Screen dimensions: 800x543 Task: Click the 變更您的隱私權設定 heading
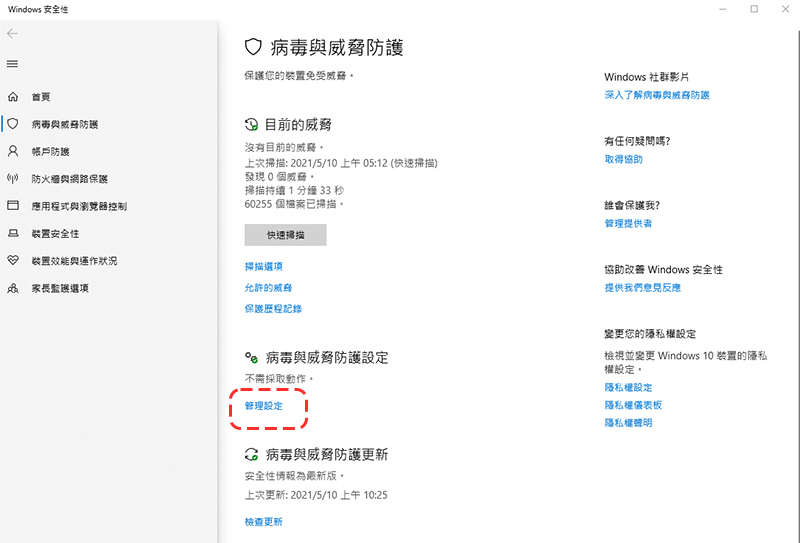[650, 334]
